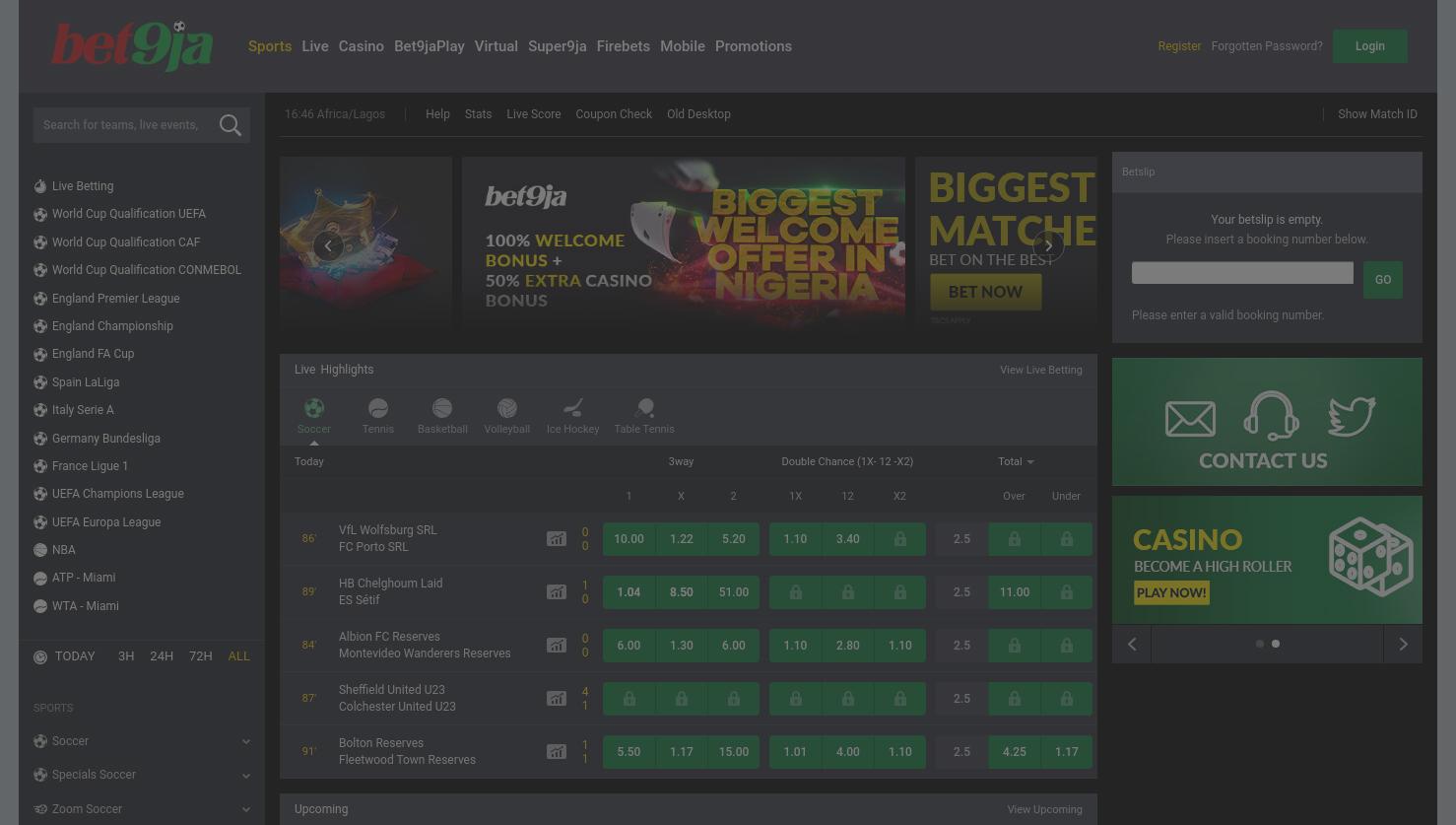Select 10.00 odds for VfL Wolfsburg SRL

pyautogui.click(x=629, y=539)
